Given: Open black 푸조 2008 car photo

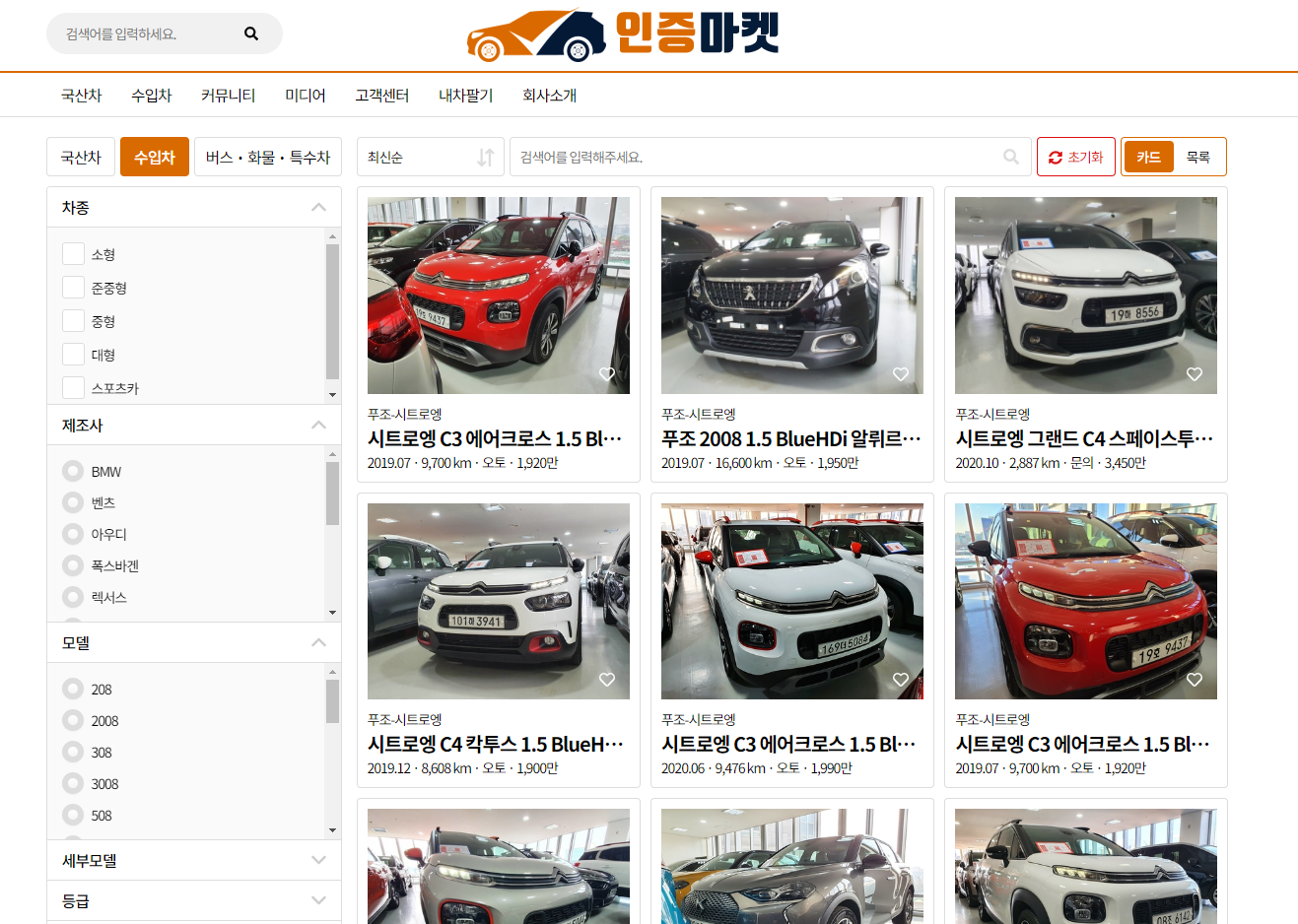Looking at the screenshot, I should click(792, 296).
